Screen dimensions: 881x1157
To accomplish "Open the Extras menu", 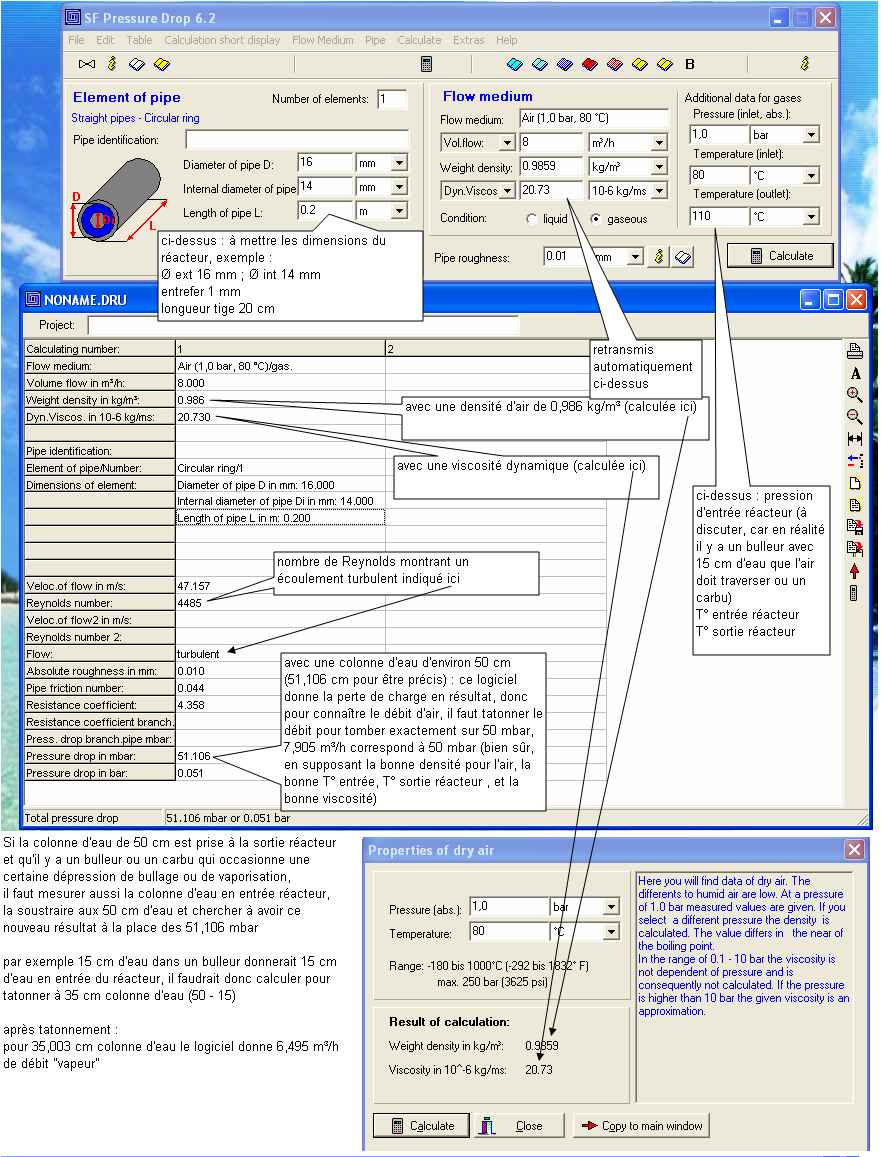I will click(x=468, y=40).
